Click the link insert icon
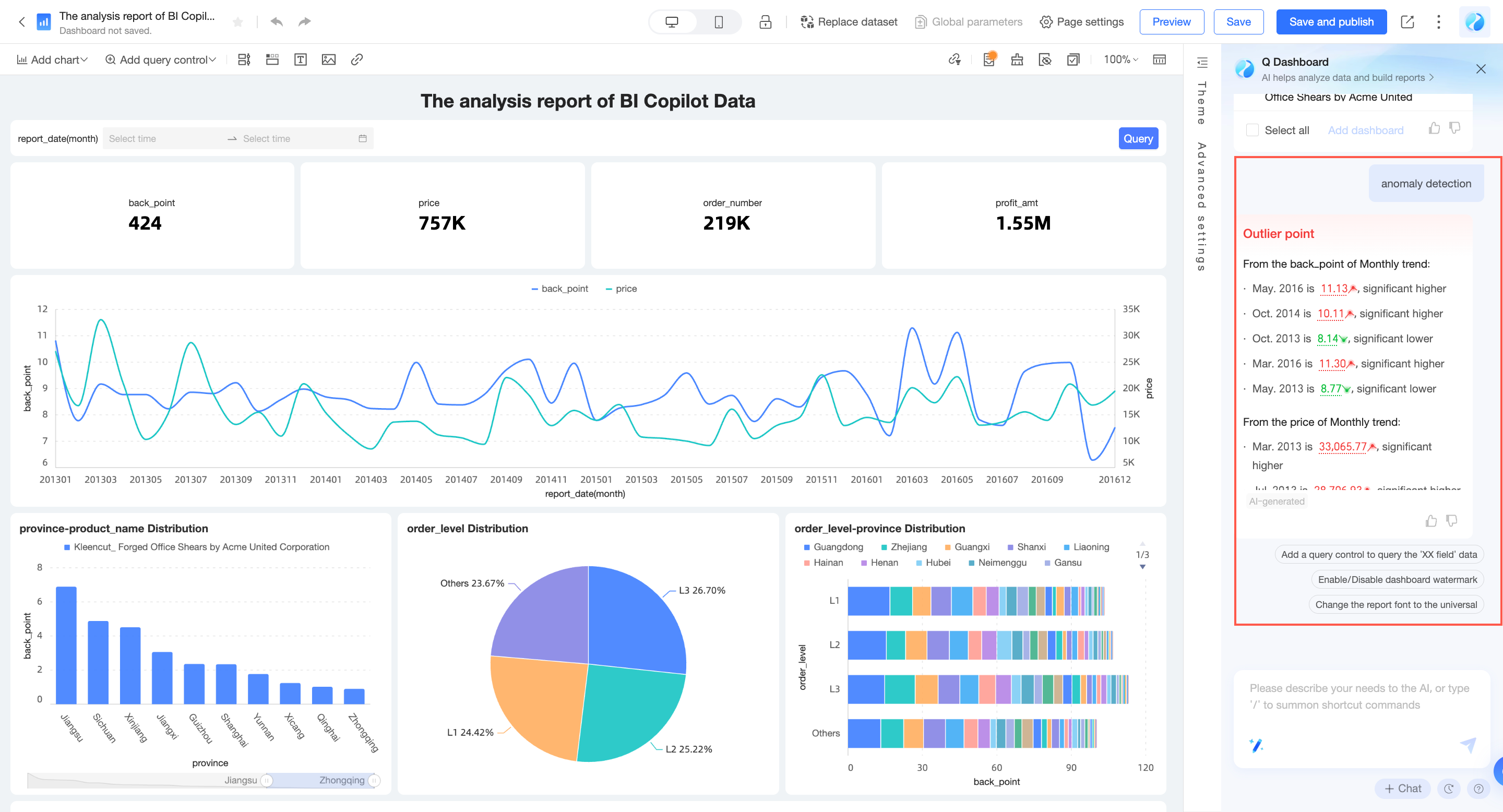Image resolution: width=1503 pixels, height=812 pixels. 357,59
